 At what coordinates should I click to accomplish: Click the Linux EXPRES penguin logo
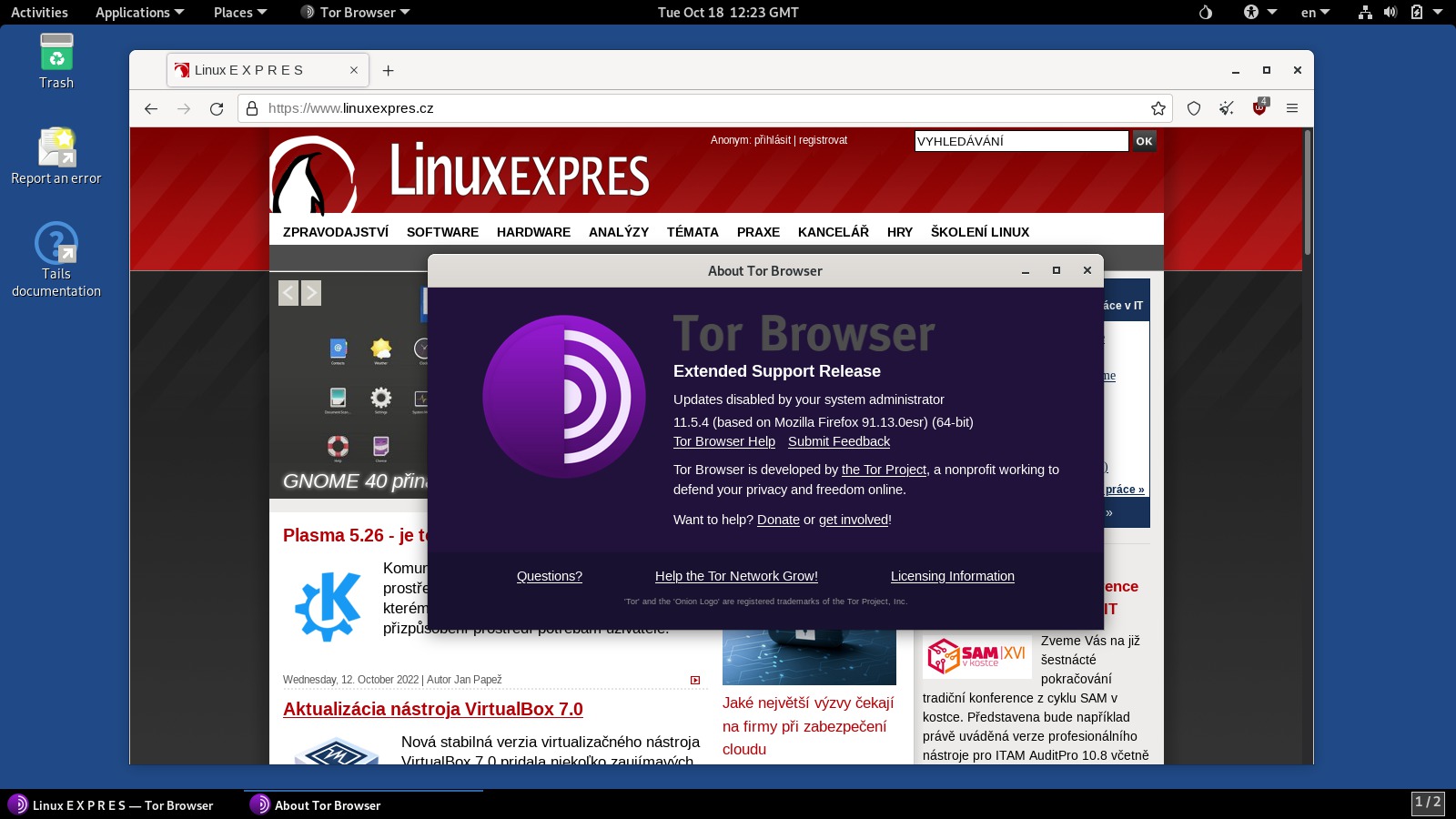pyautogui.click(x=313, y=176)
